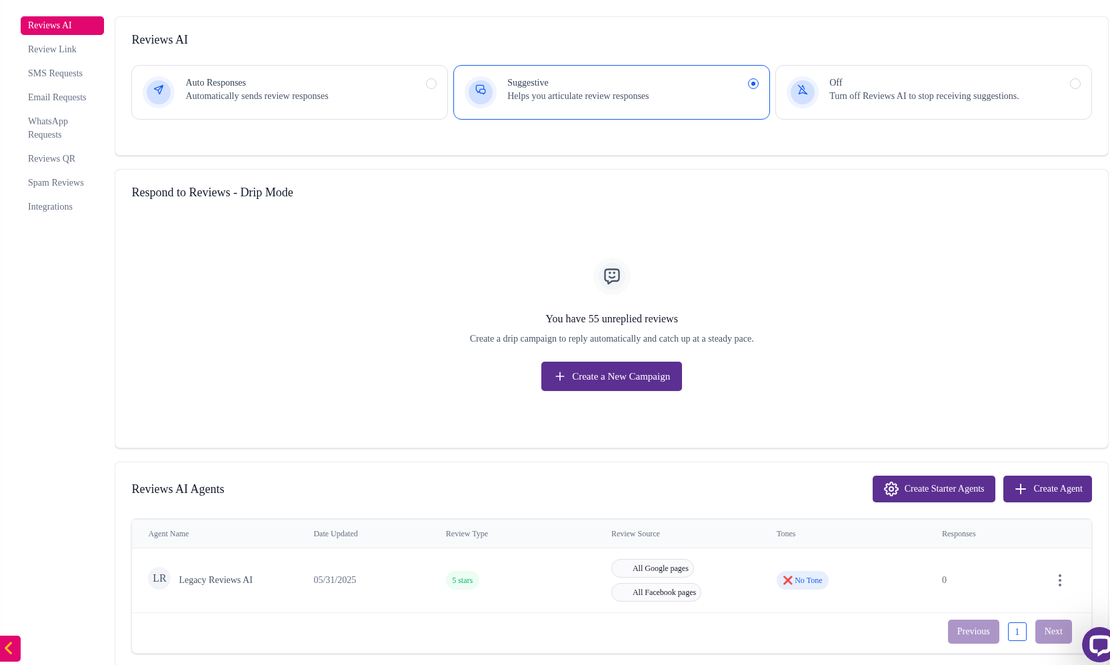1110x665 pixels.
Task: Click the Tones column header
Action: click(x=786, y=534)
